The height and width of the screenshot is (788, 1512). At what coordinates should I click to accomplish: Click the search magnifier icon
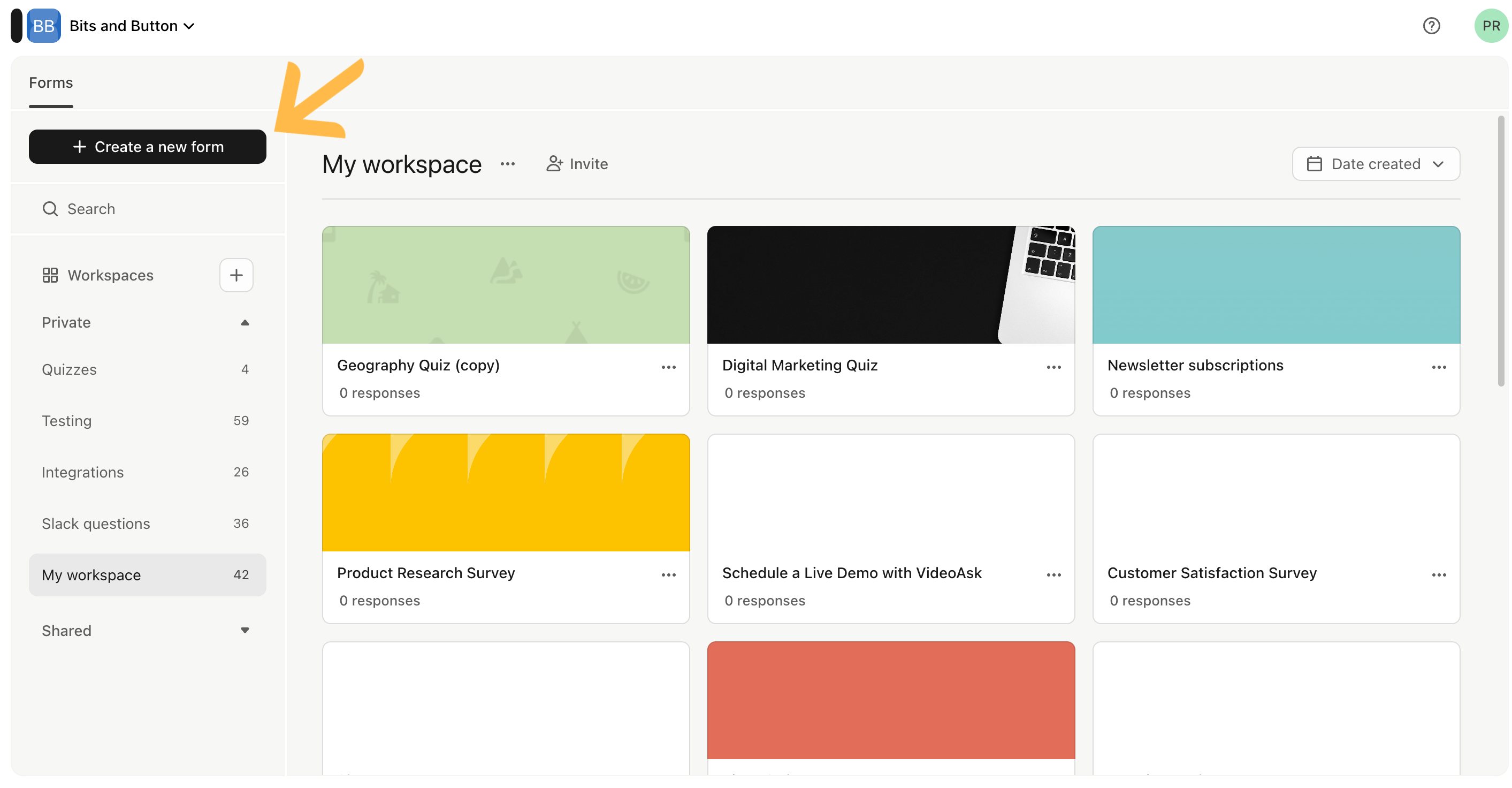(x=50, y=209)
